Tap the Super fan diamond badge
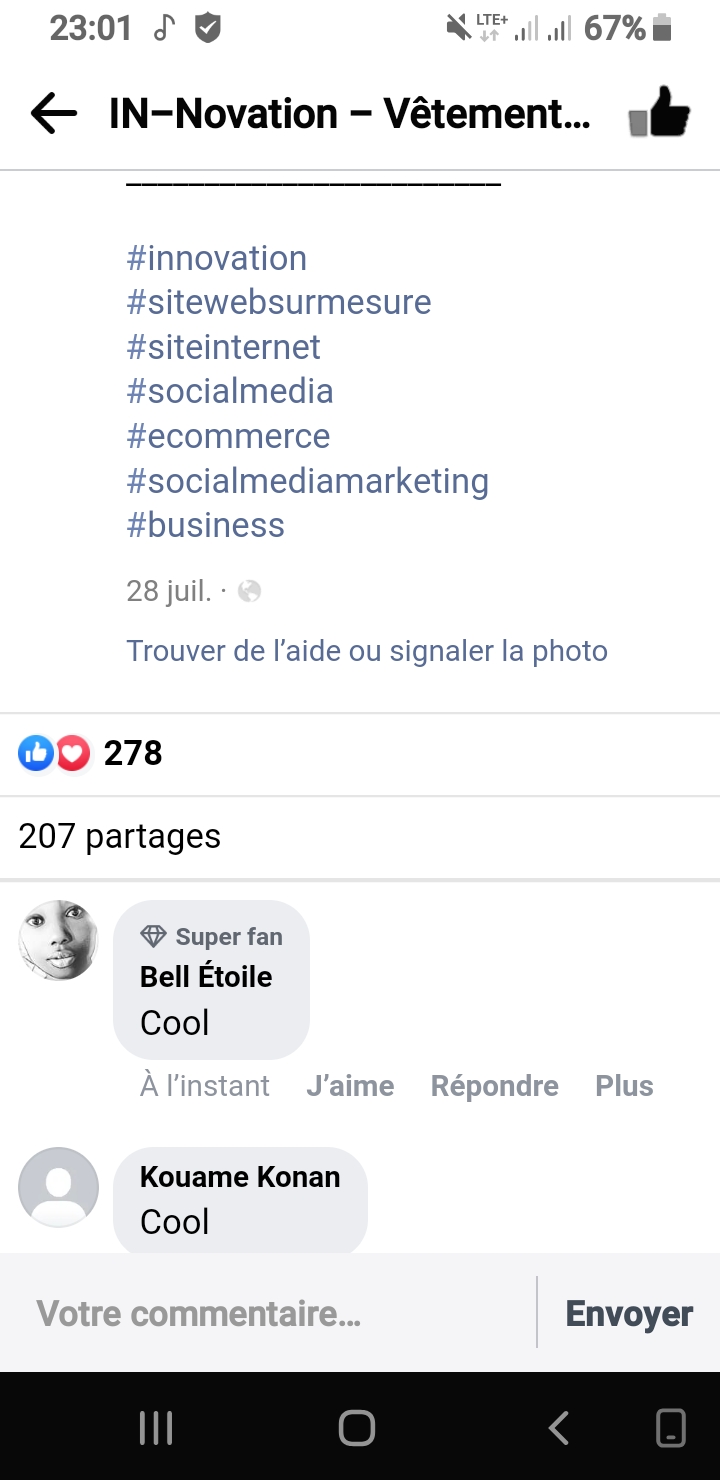Viewport: 720px width, 1480px height. [x=153, y=937]
